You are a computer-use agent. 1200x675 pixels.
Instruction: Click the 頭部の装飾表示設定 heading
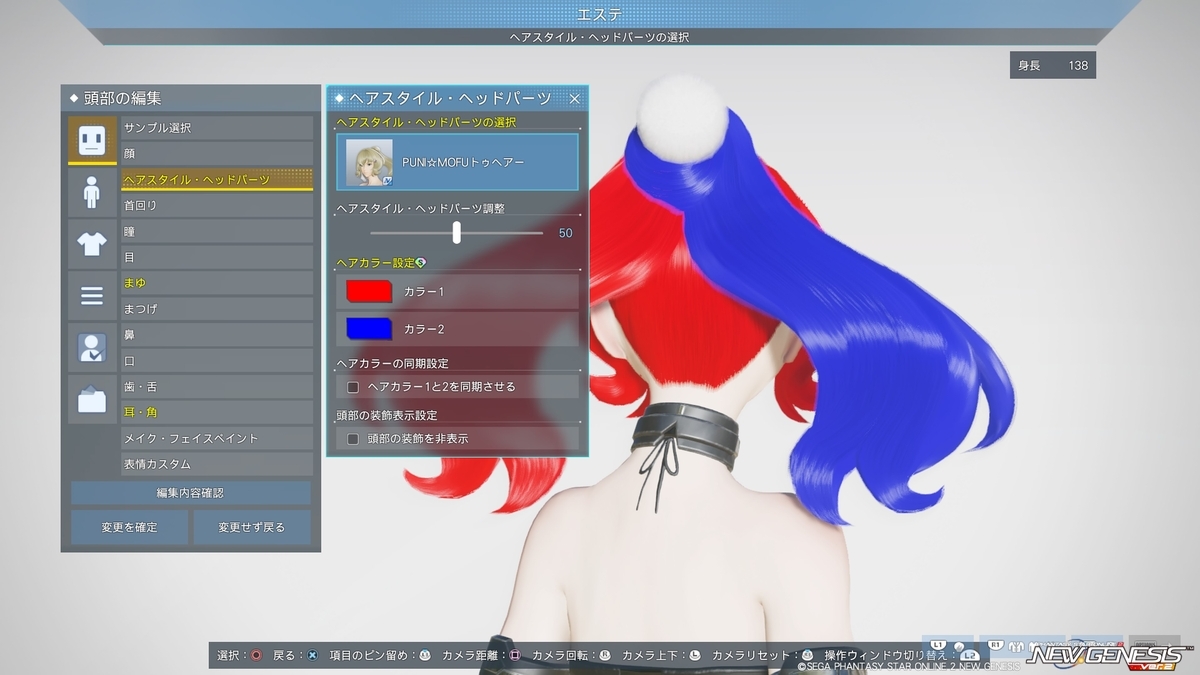tap(386, 415)
